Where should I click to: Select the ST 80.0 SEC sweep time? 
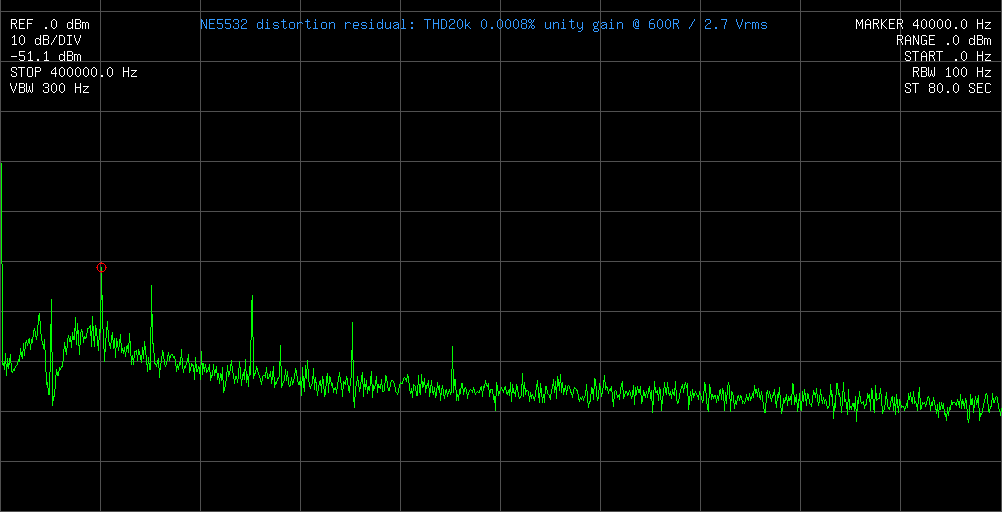pos(948,89)
